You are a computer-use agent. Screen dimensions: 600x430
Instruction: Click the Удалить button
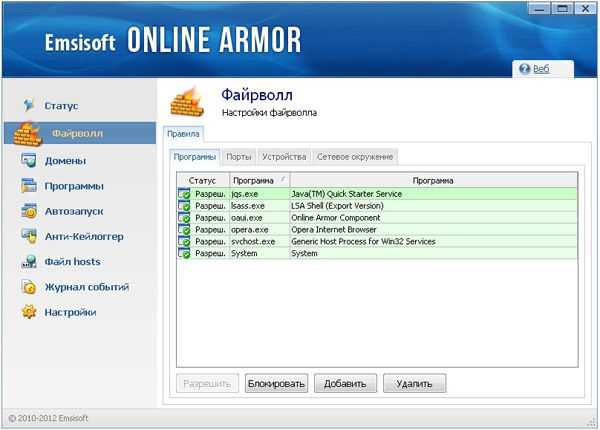pos(414,383)
